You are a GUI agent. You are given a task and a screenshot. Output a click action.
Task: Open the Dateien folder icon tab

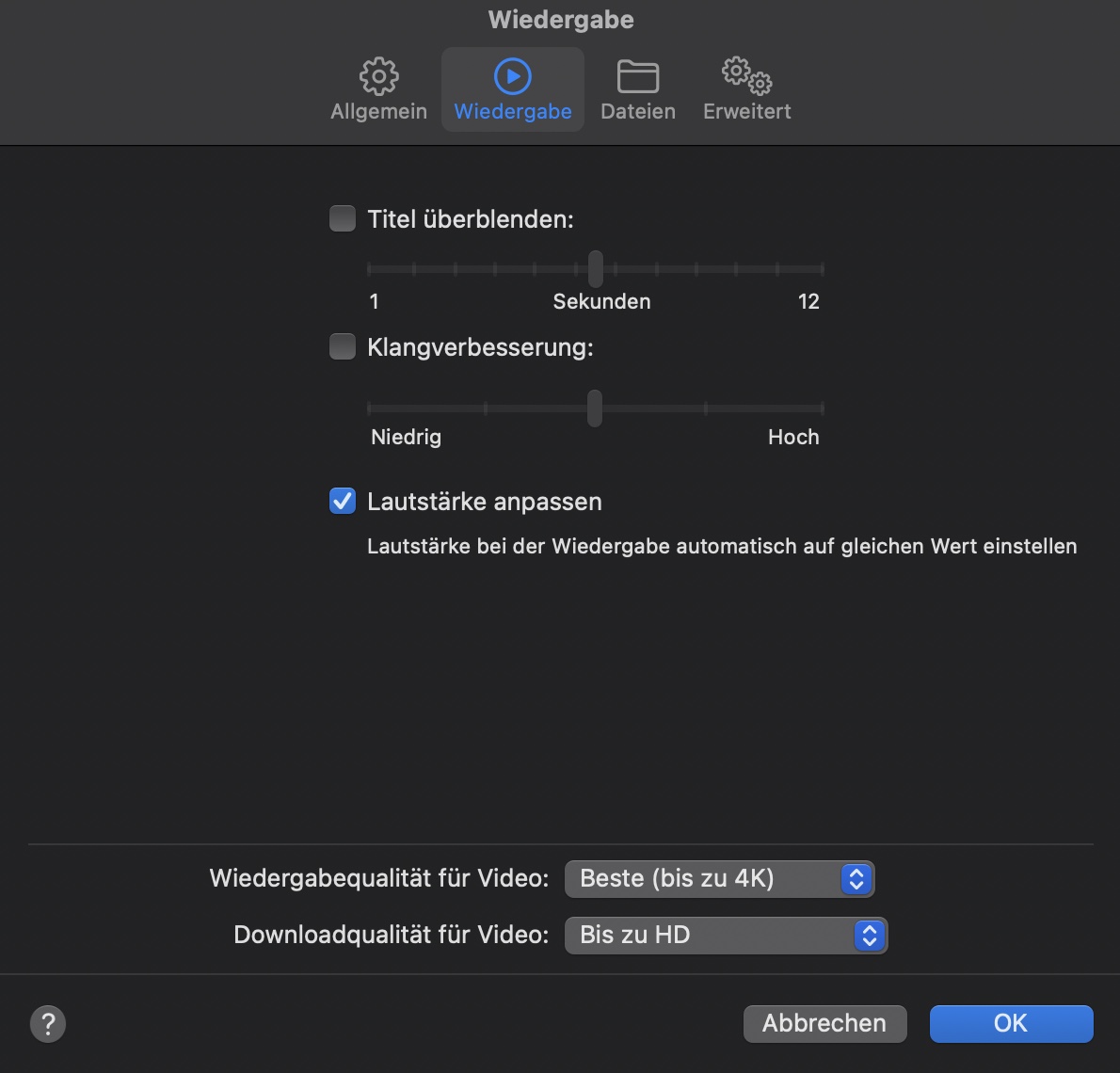coord(638,89)
